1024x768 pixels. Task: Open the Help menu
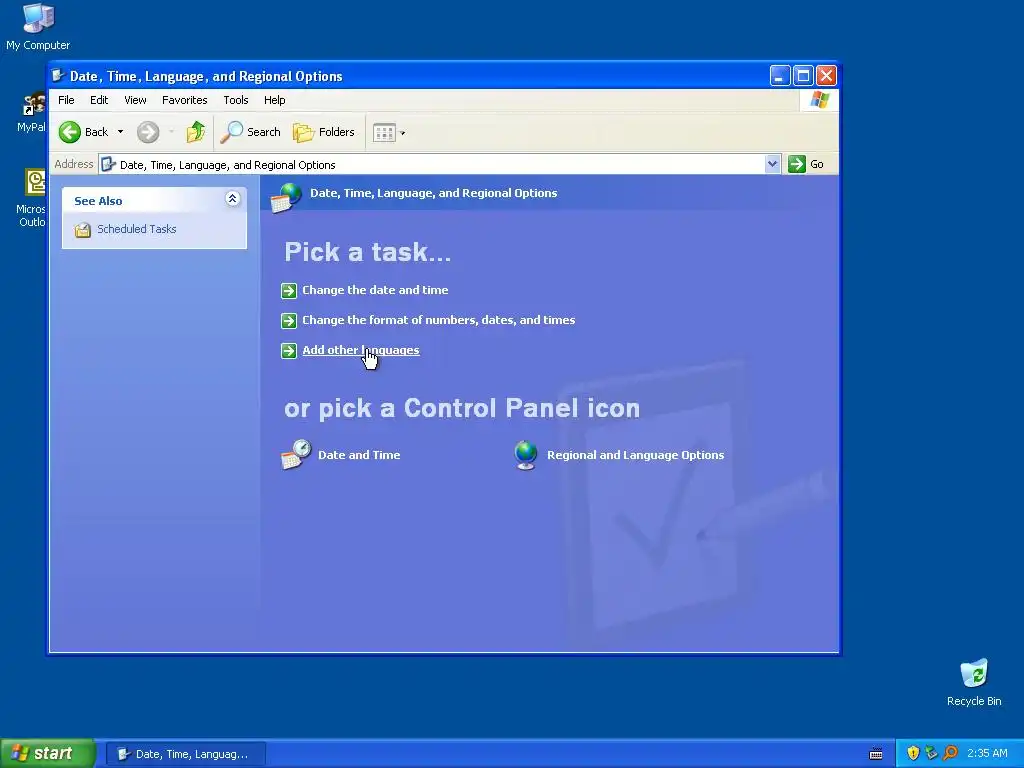(274, 100)
